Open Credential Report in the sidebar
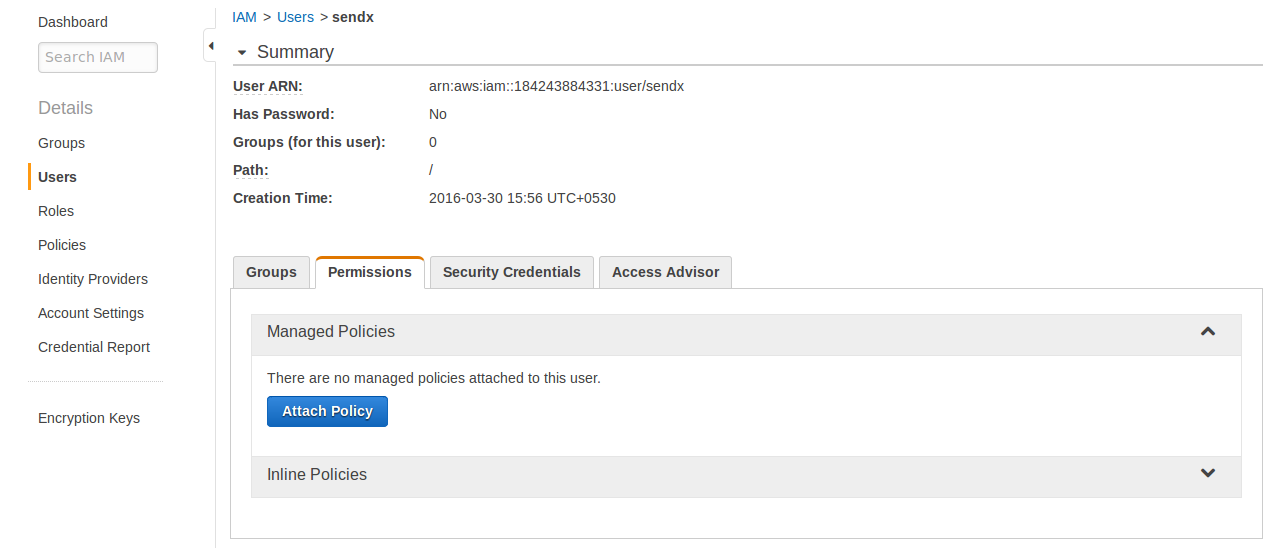This screenshot has height=548, width=1272. pyautogui.click(x=94, y=347)
